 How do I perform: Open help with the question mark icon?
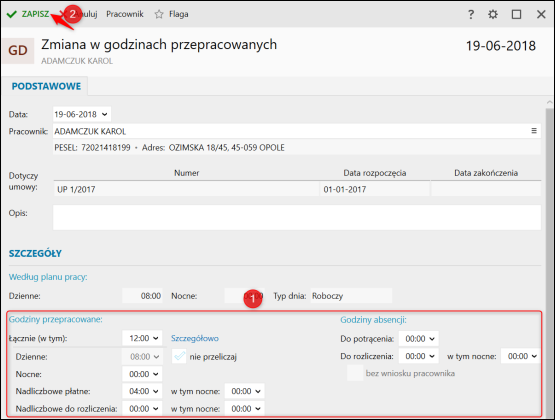click(471, 15)
